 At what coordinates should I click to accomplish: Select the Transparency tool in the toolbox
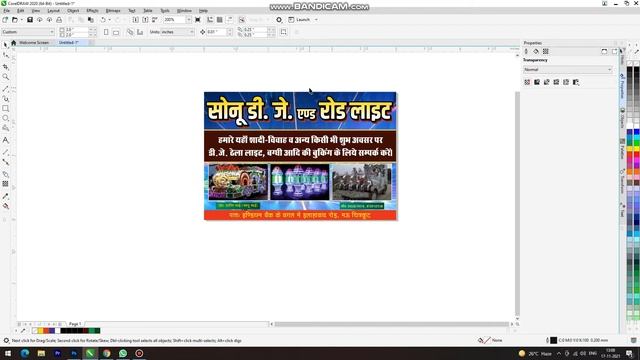(5, 184)
